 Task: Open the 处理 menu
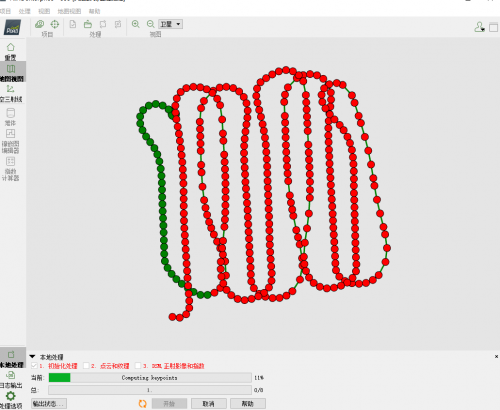25,11
